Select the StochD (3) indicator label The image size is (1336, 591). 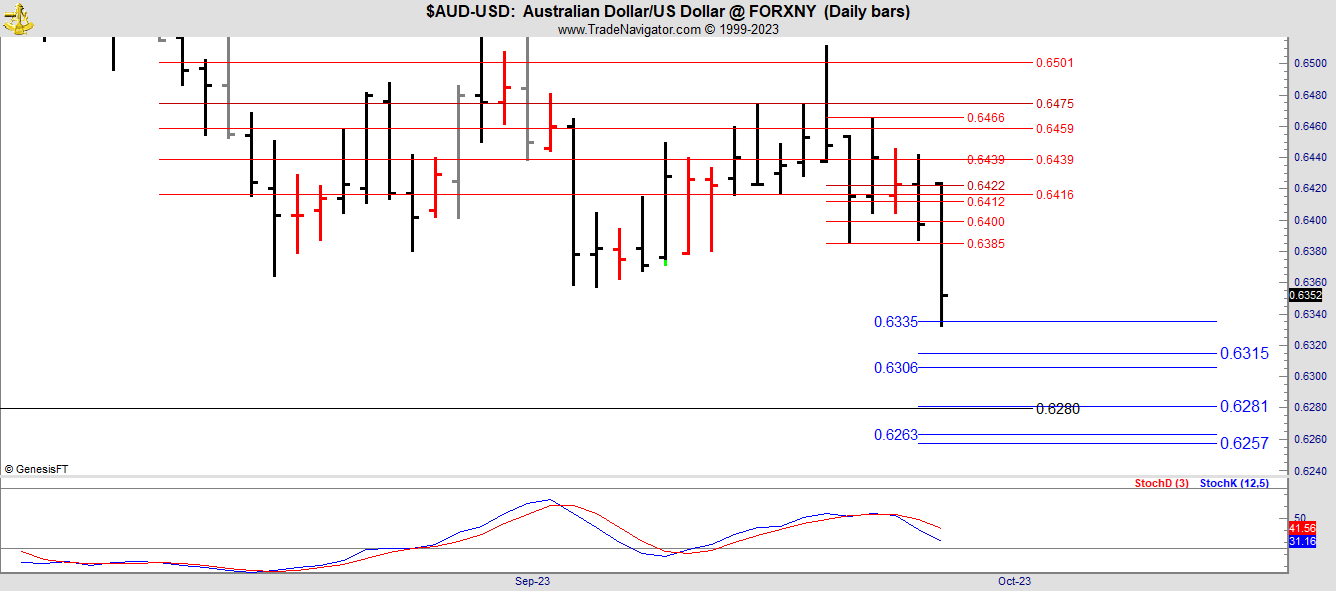click(1161, 484)
